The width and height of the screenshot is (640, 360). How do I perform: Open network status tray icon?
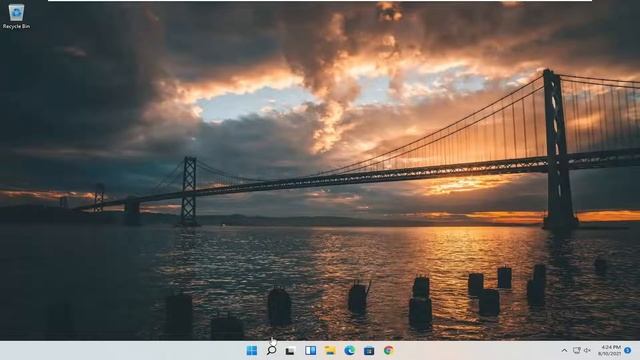576,350
